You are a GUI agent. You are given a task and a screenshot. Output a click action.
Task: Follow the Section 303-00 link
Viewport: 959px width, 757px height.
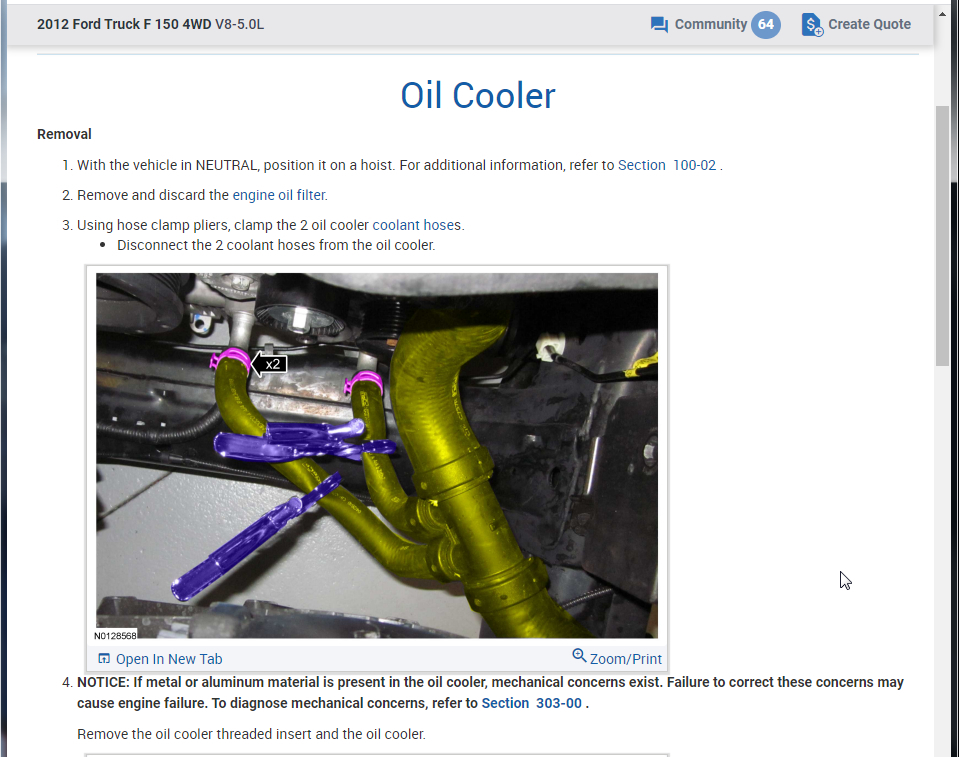pos(531,703)
